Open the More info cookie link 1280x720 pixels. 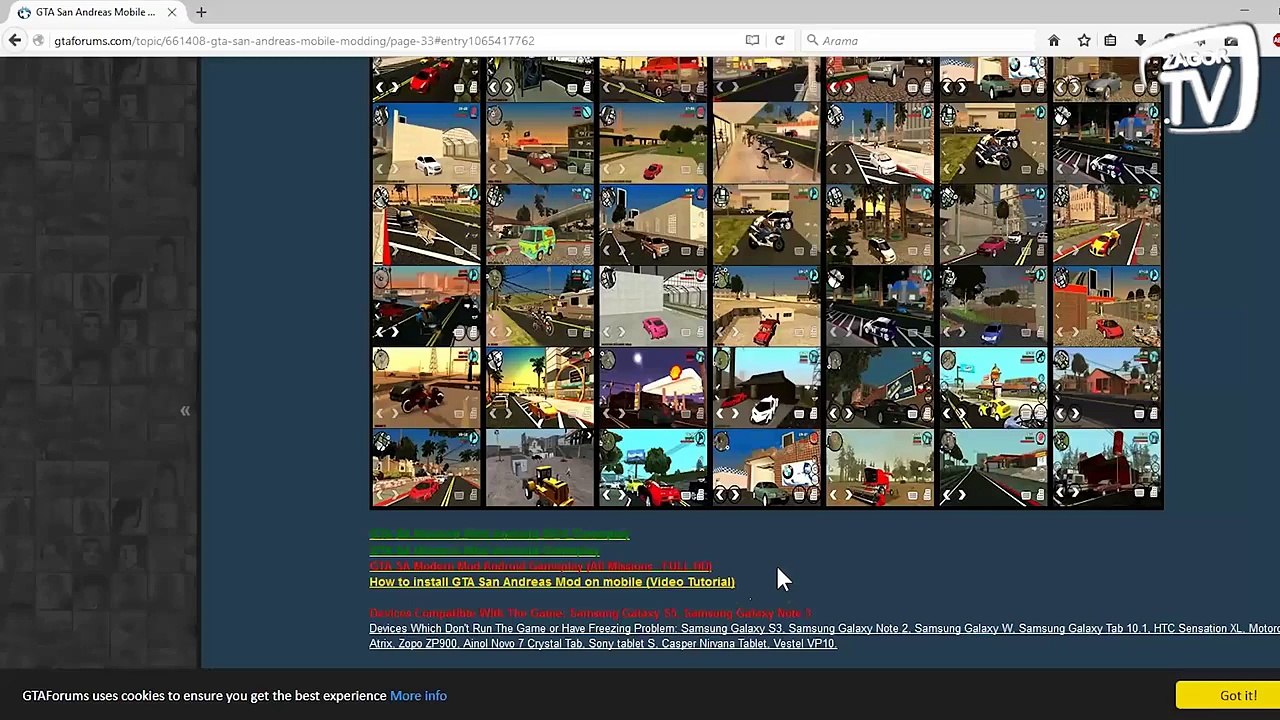click(x=418, y=696)
